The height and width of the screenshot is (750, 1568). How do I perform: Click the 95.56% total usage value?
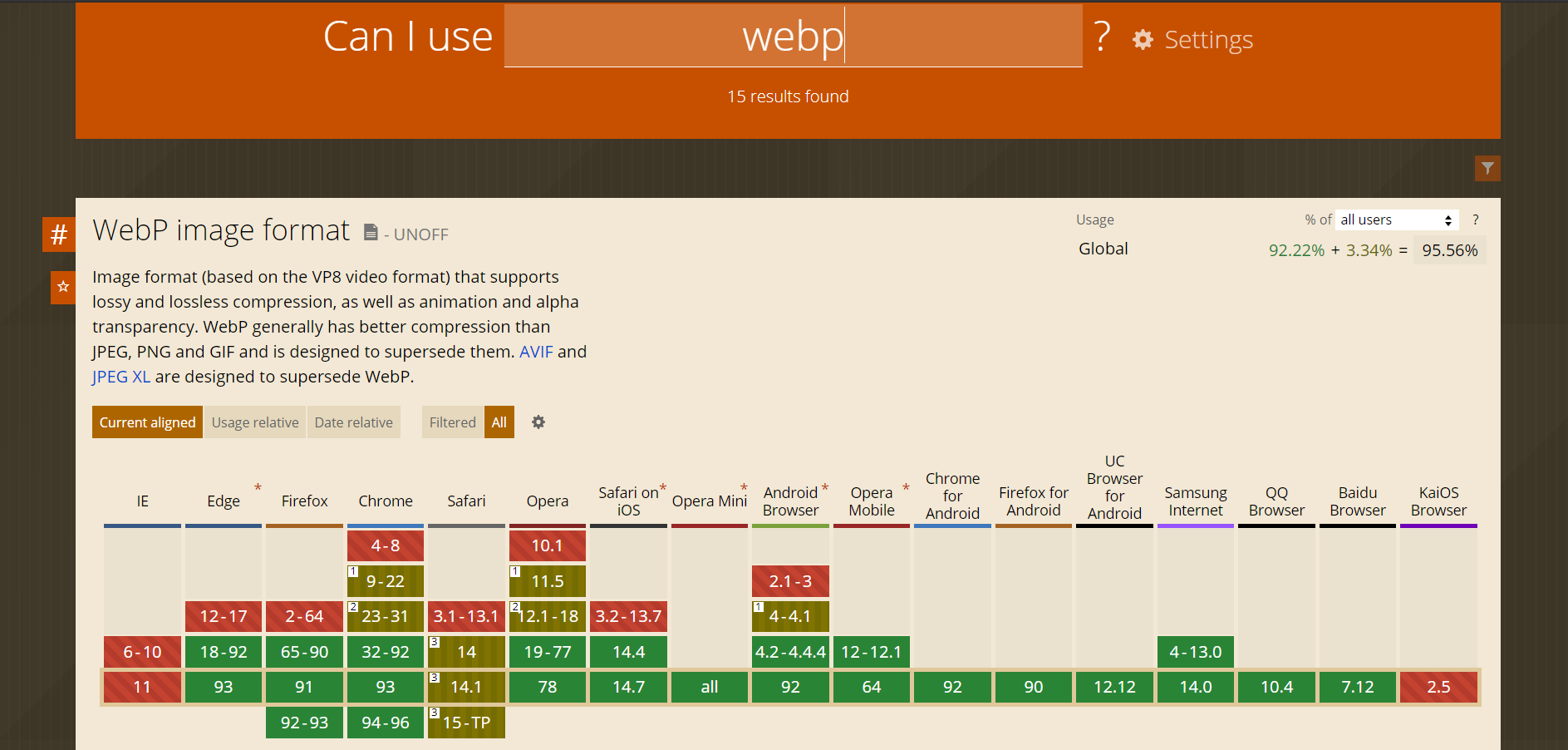point(1450,250)
